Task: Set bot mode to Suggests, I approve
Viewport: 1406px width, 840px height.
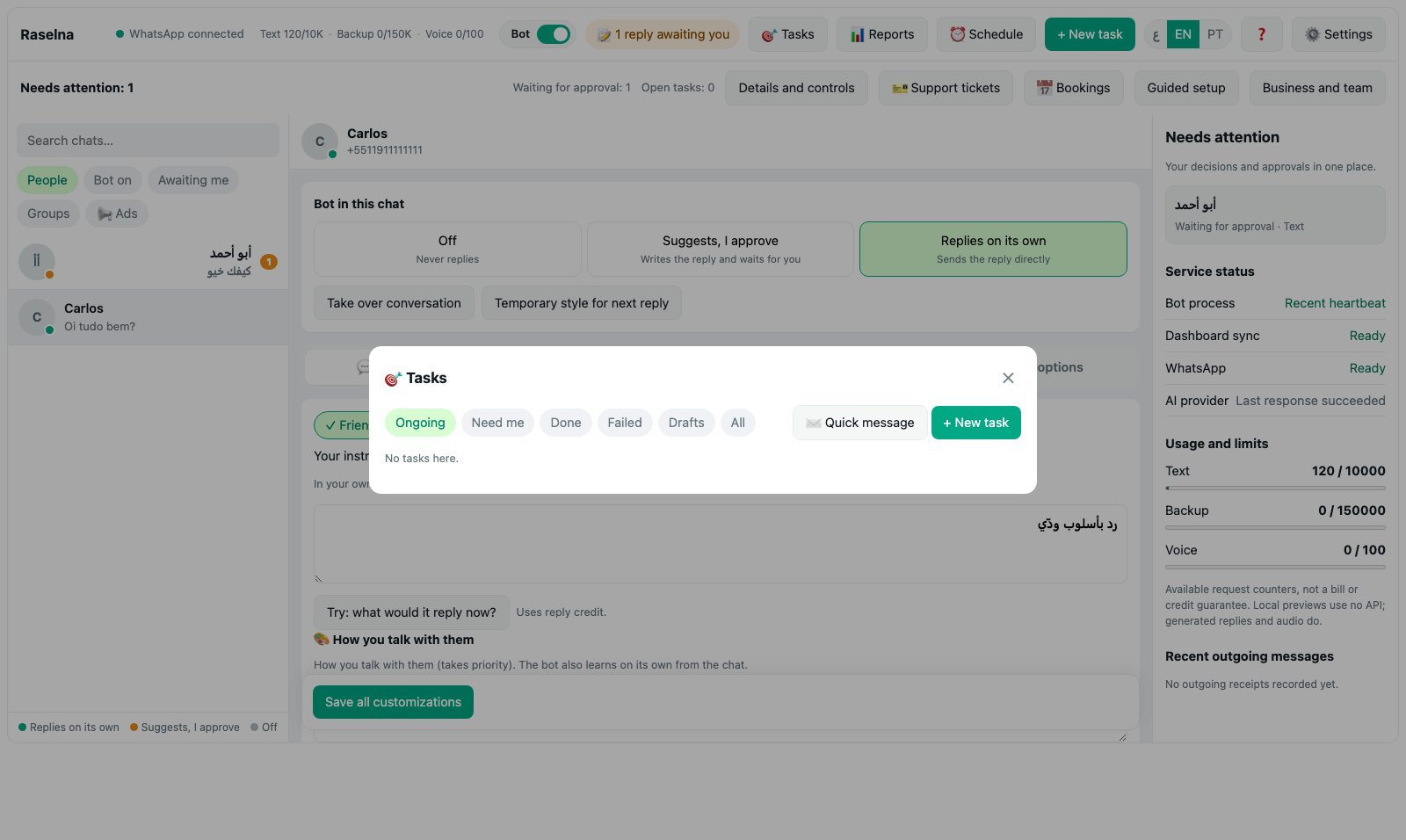Action: [x=721, y=249]
